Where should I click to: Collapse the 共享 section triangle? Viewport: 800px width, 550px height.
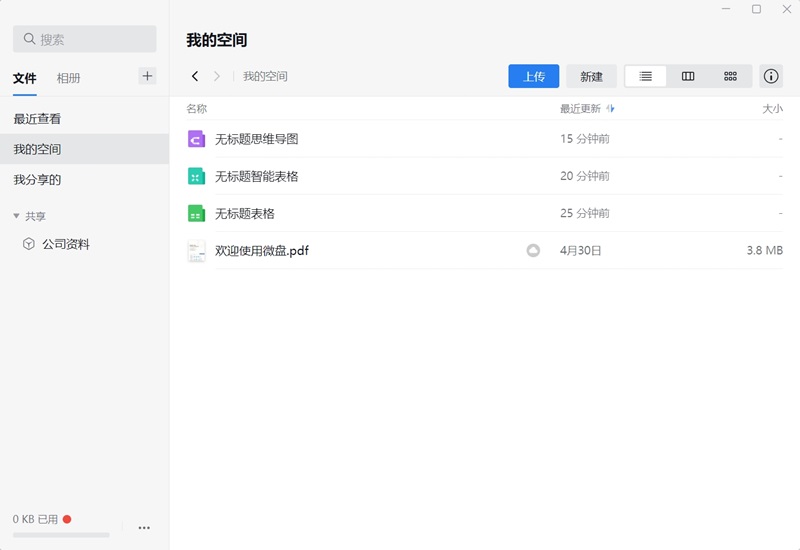pyautogui.click(x=16, y=216)
